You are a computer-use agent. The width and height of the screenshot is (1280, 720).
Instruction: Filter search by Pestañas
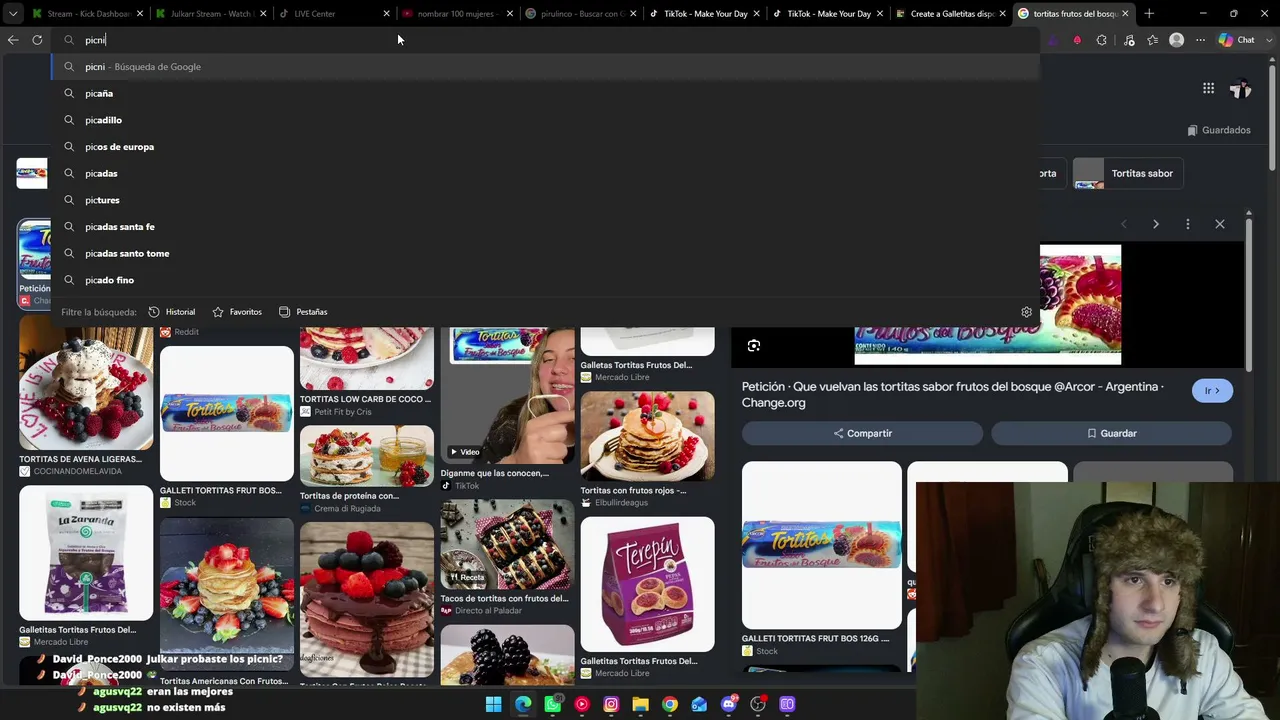click(x=303, y=312)
